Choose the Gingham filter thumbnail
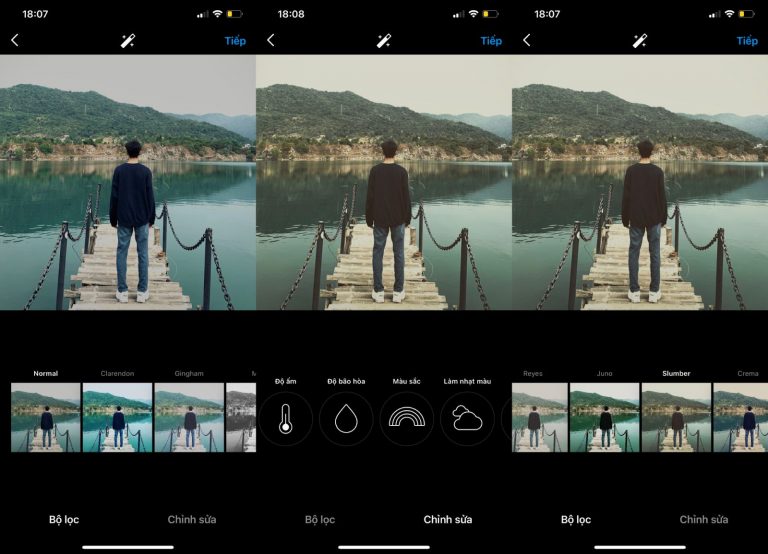768x554 pixels. pyautogui.click(x=189, y=417)
